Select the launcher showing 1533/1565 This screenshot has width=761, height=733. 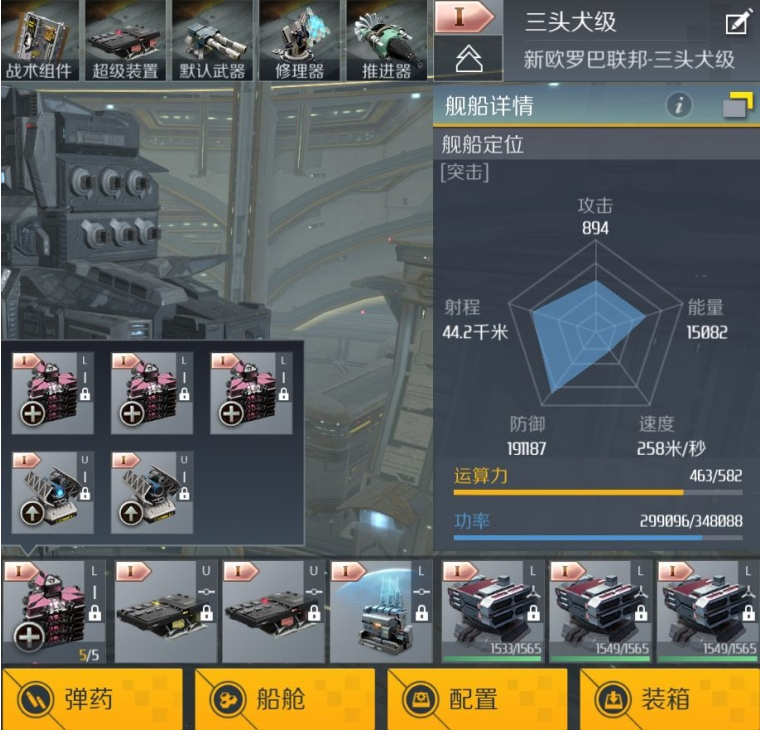(492, 612)
